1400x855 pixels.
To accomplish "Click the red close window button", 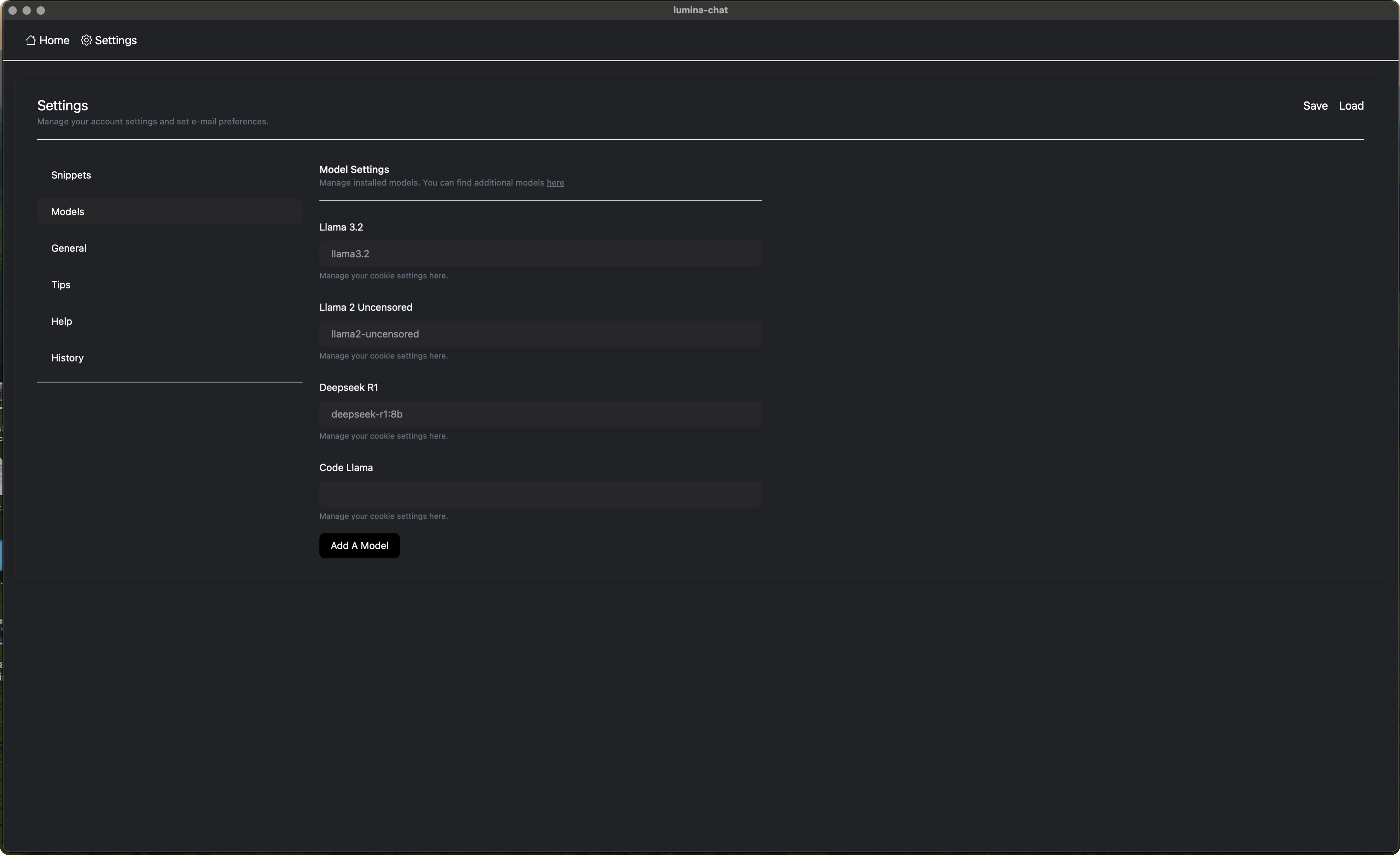I will tap(13, 10).
